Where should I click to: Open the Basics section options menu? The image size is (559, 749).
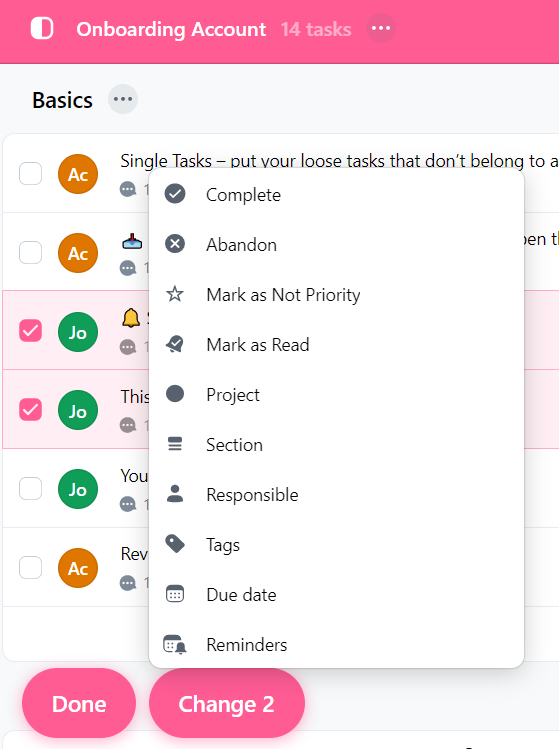click(x=123, y=99)
